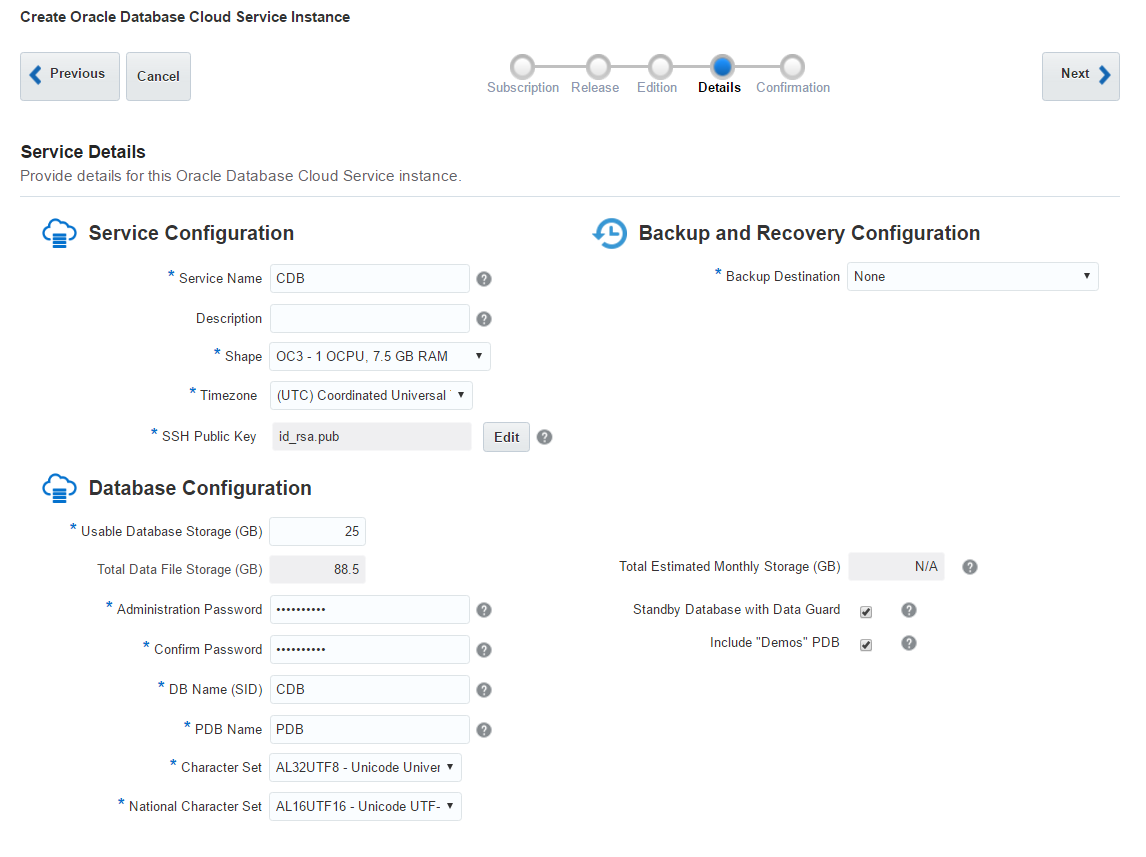Uncheck the Include "Demos" PDB checkbox
Screen dimensions: 1146x857
866,644
